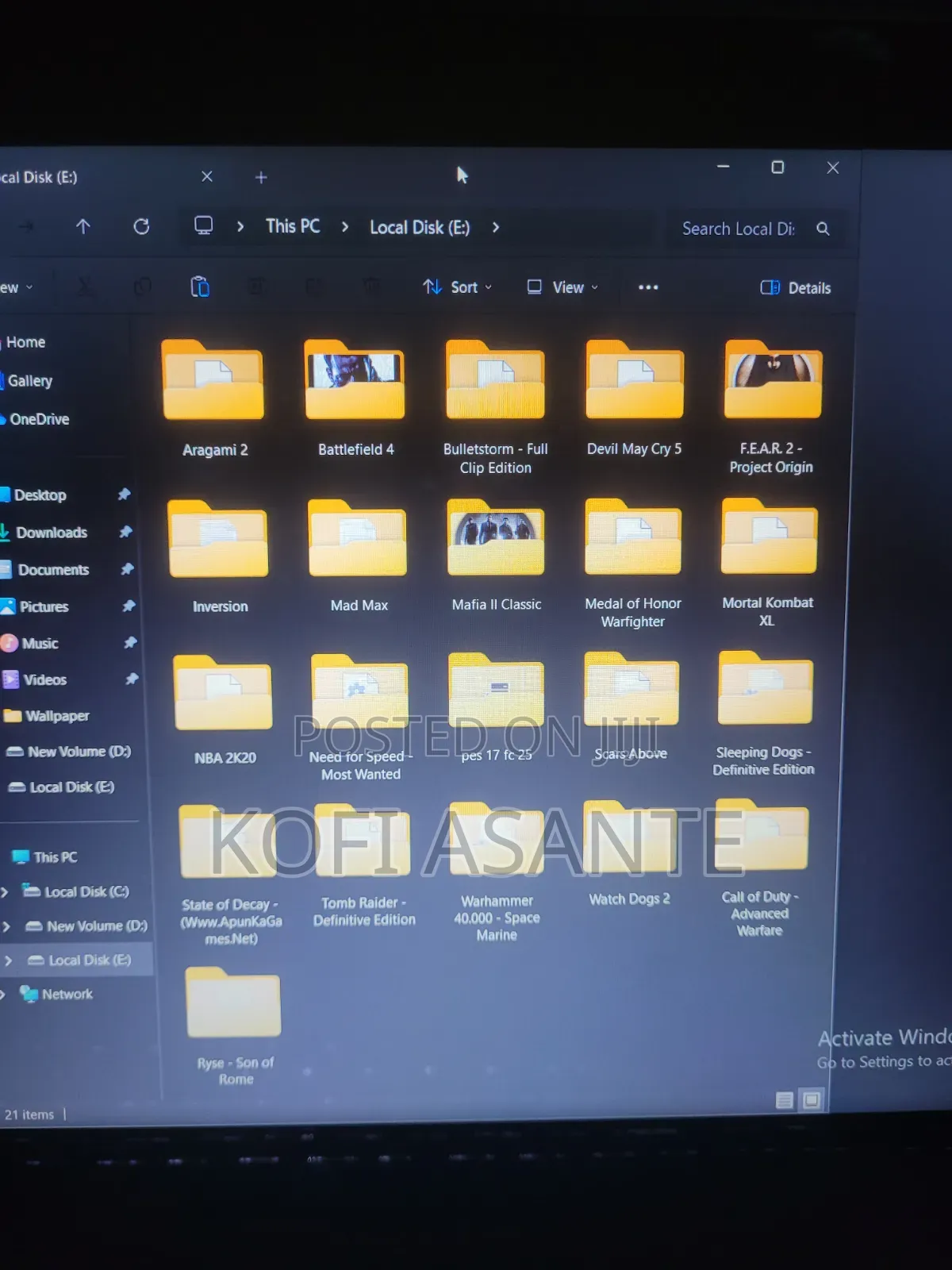Open the New dropdown menu
The width and height of the screenshot is (952, 1270).
(17, 287)
